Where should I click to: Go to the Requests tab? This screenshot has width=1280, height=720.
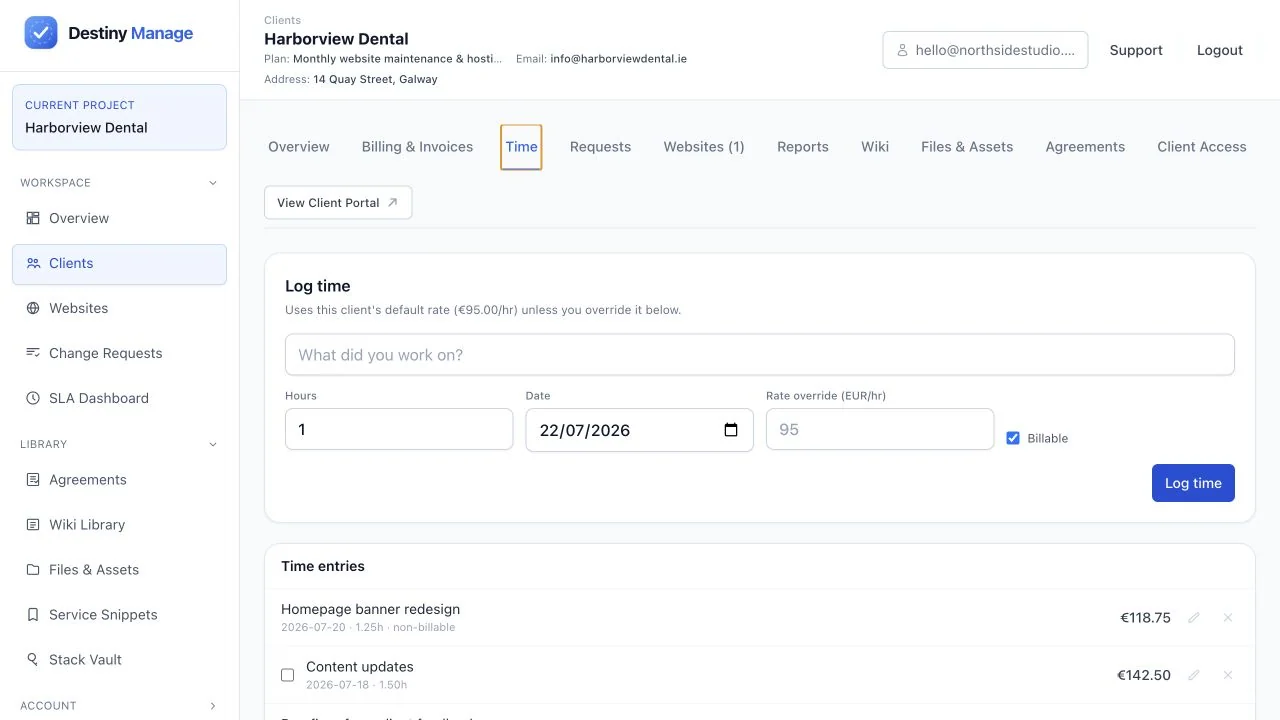pos(600,147)
